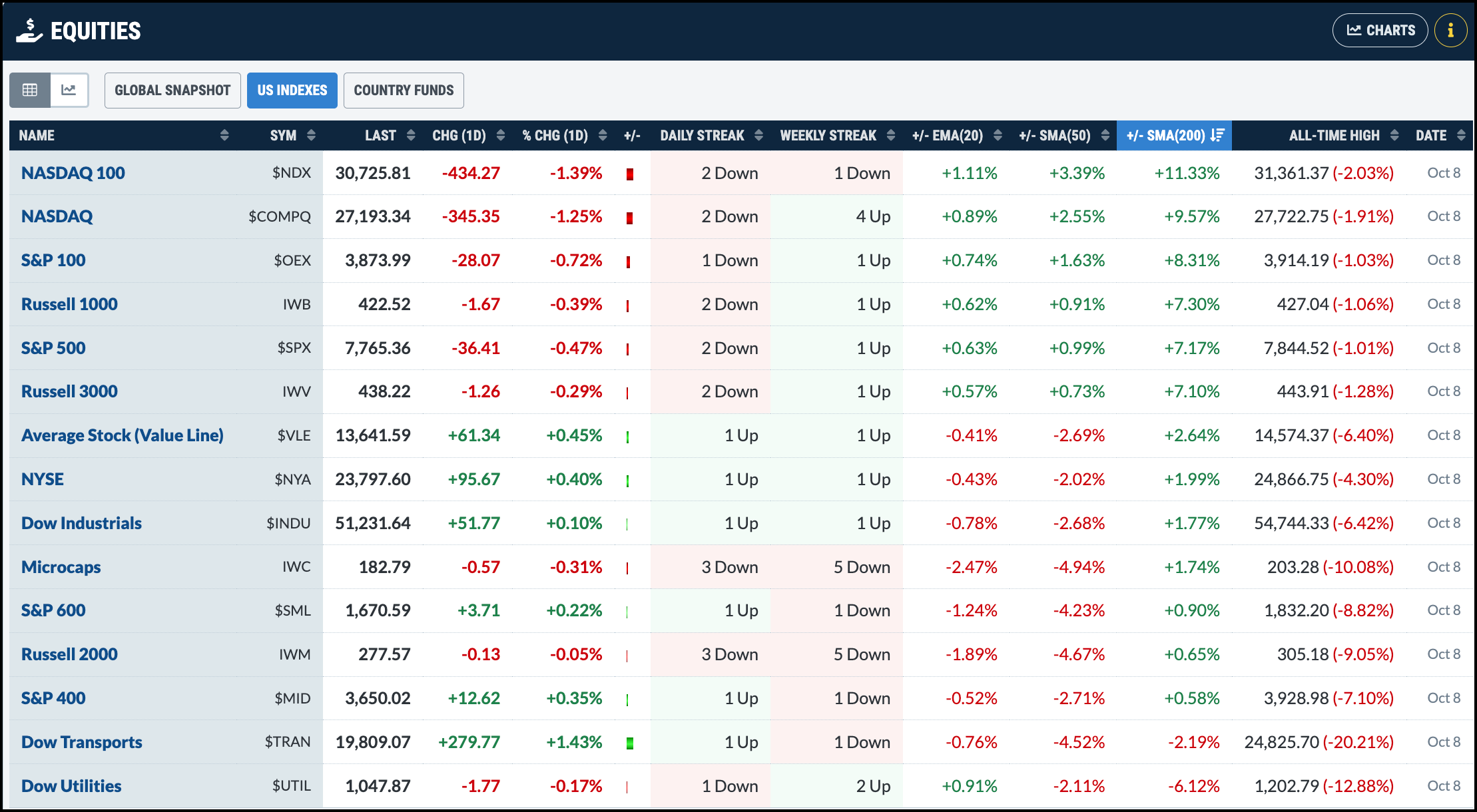Sort by DATE column

(x=1440, y=135)
